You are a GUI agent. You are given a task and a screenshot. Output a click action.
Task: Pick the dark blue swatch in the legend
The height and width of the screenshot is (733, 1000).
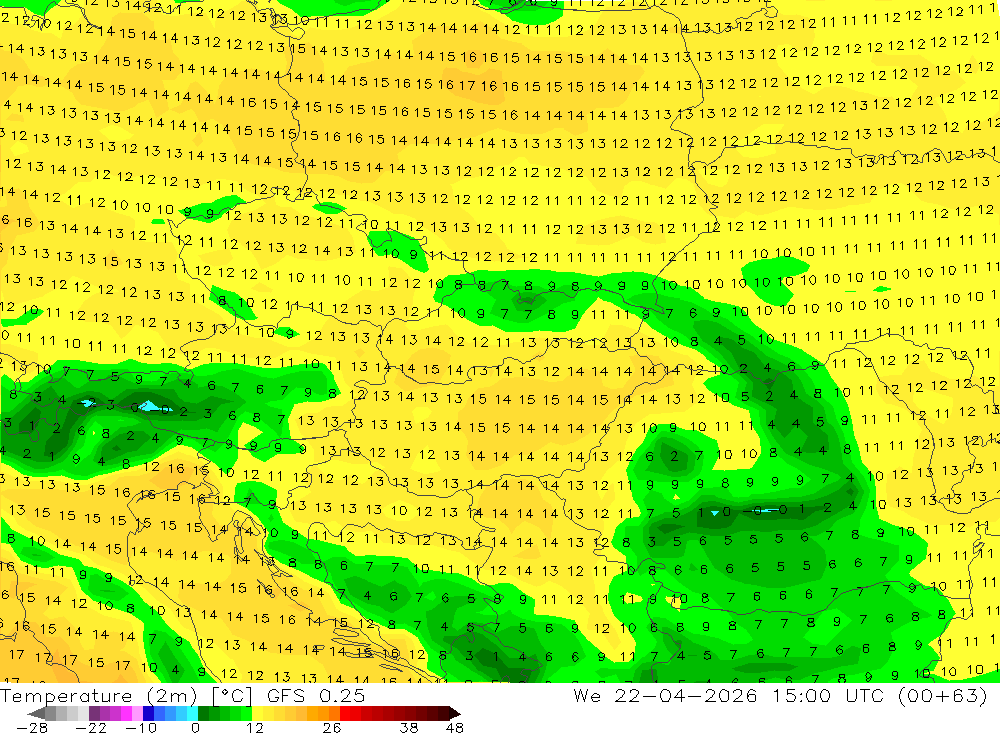(x=148, y=713)
